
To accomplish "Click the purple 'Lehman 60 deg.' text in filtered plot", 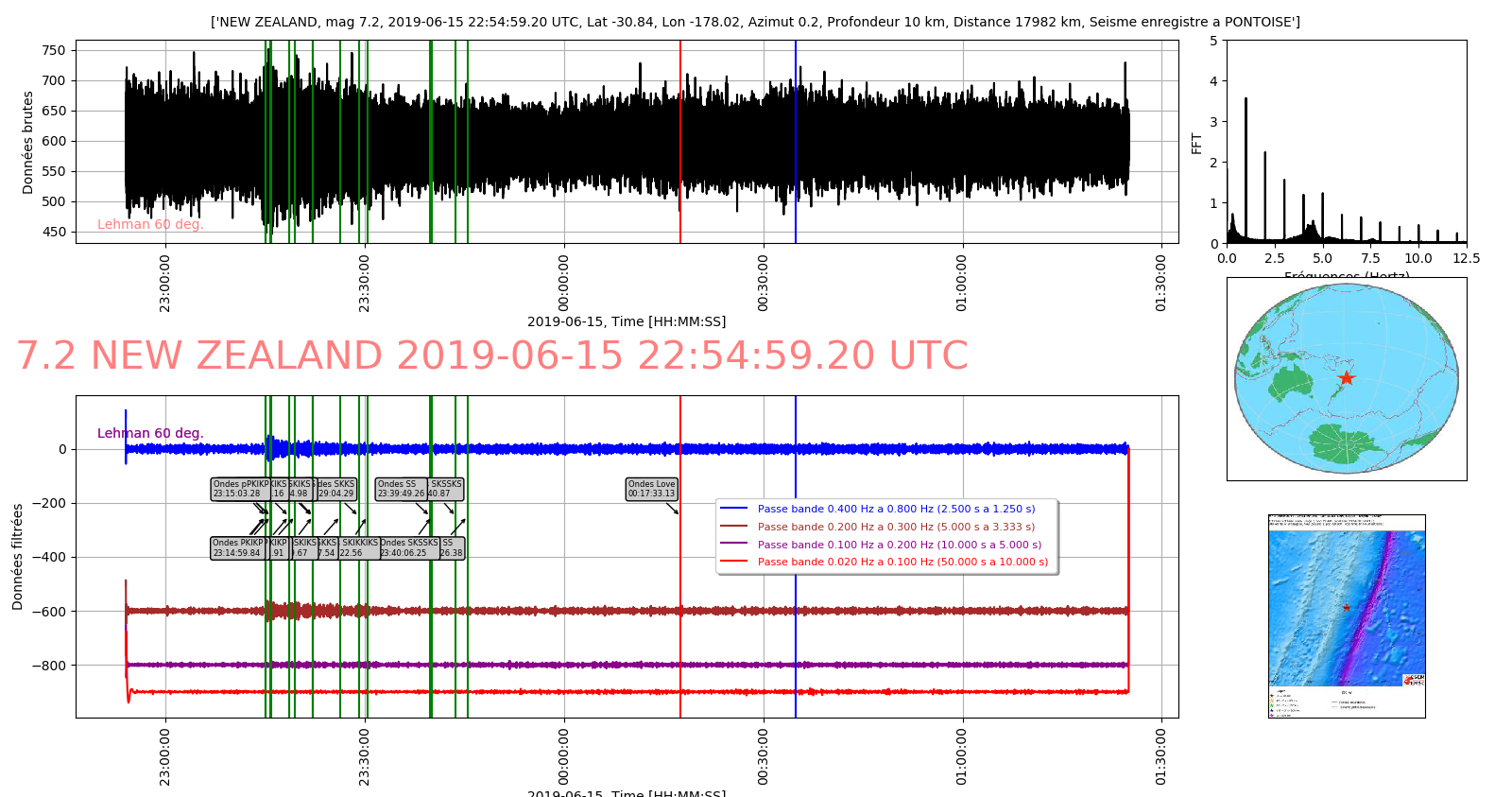I will 150,433.
